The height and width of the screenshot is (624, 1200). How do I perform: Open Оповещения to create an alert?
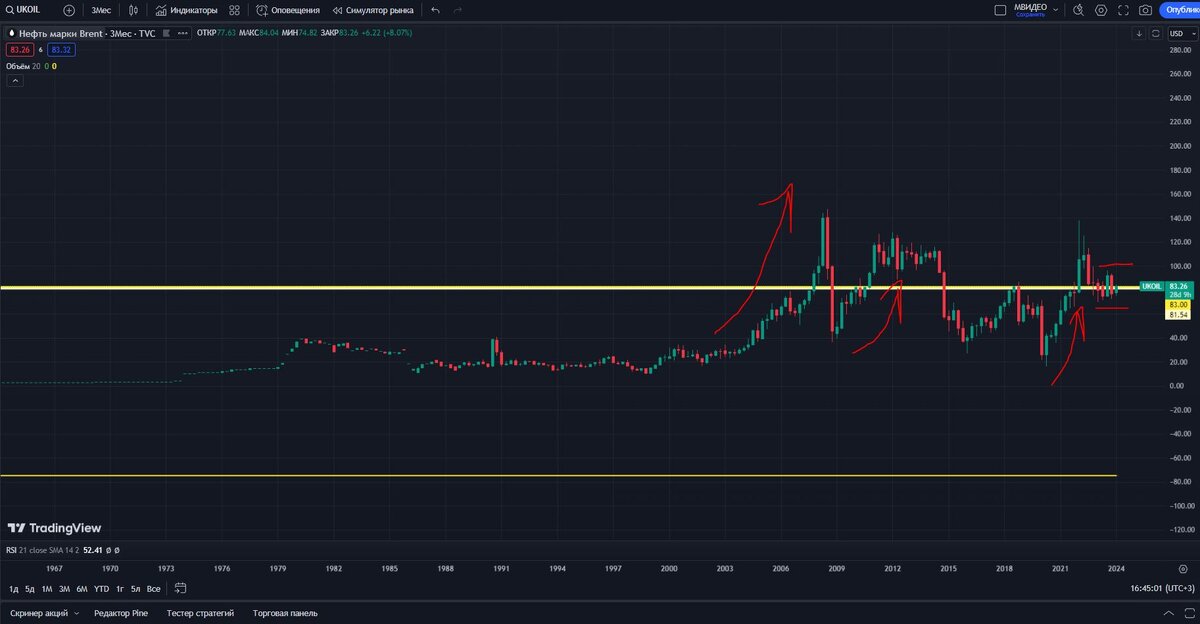click(x=290, y=10)
